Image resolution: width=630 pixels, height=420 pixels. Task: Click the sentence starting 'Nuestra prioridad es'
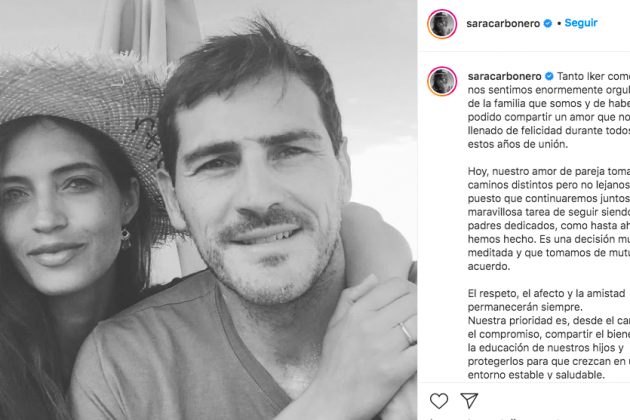coord(549,348)
